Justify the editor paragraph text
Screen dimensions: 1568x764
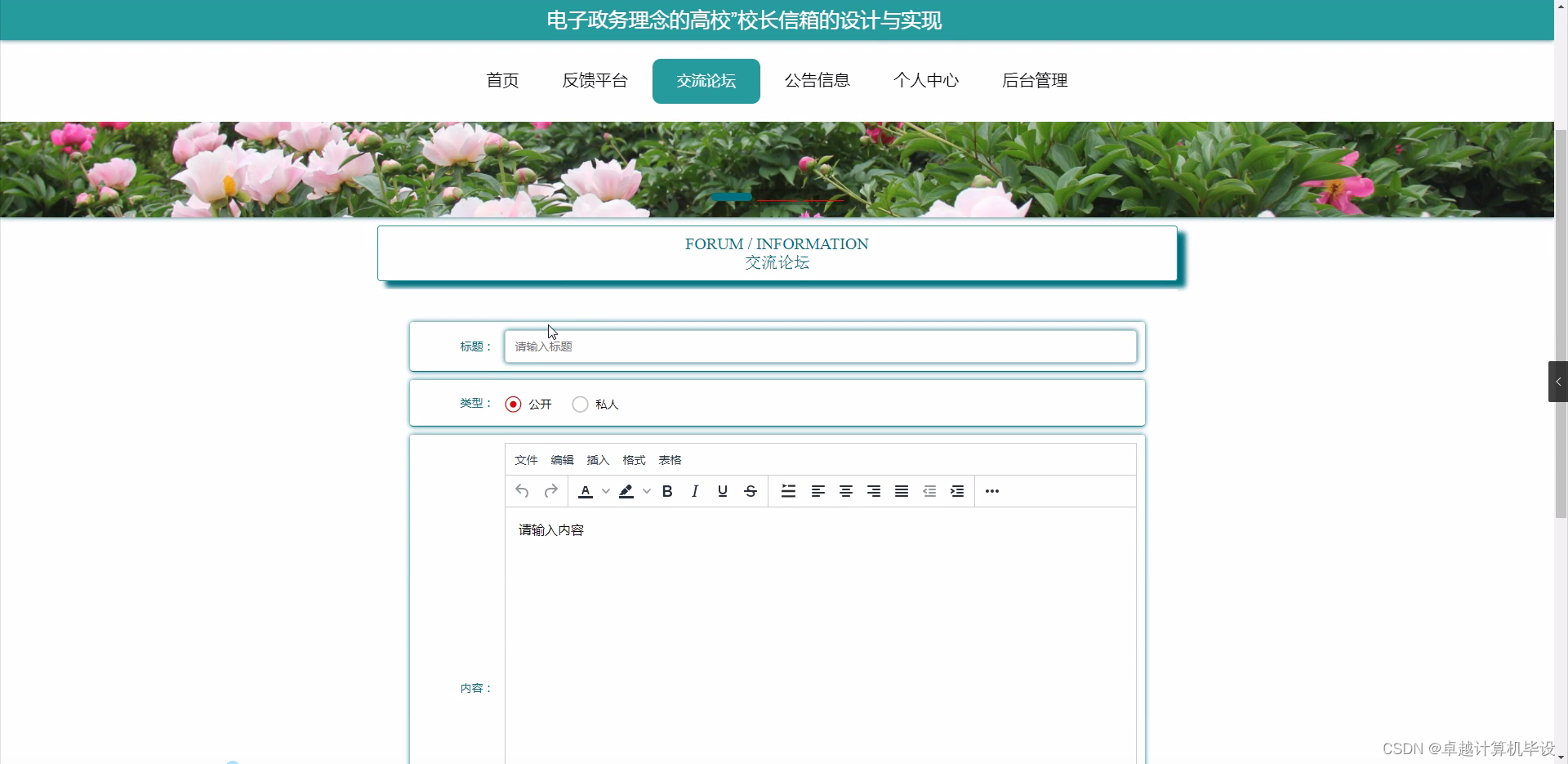coord(901,491)
